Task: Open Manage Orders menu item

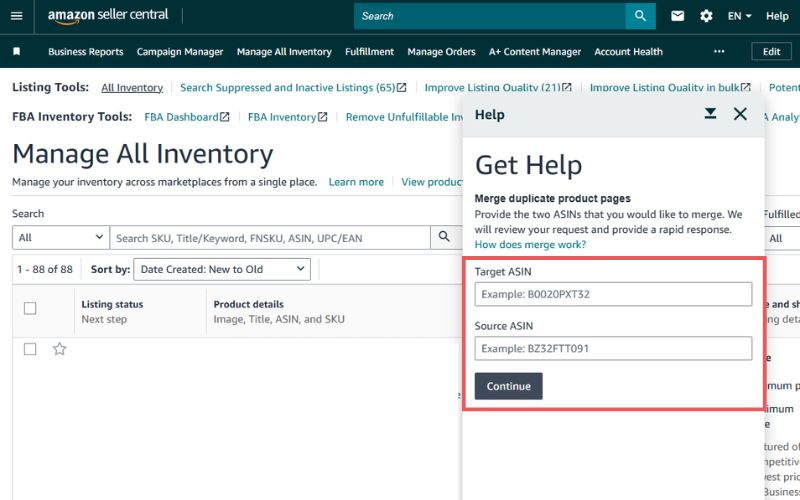Action: tap(441, 52)
